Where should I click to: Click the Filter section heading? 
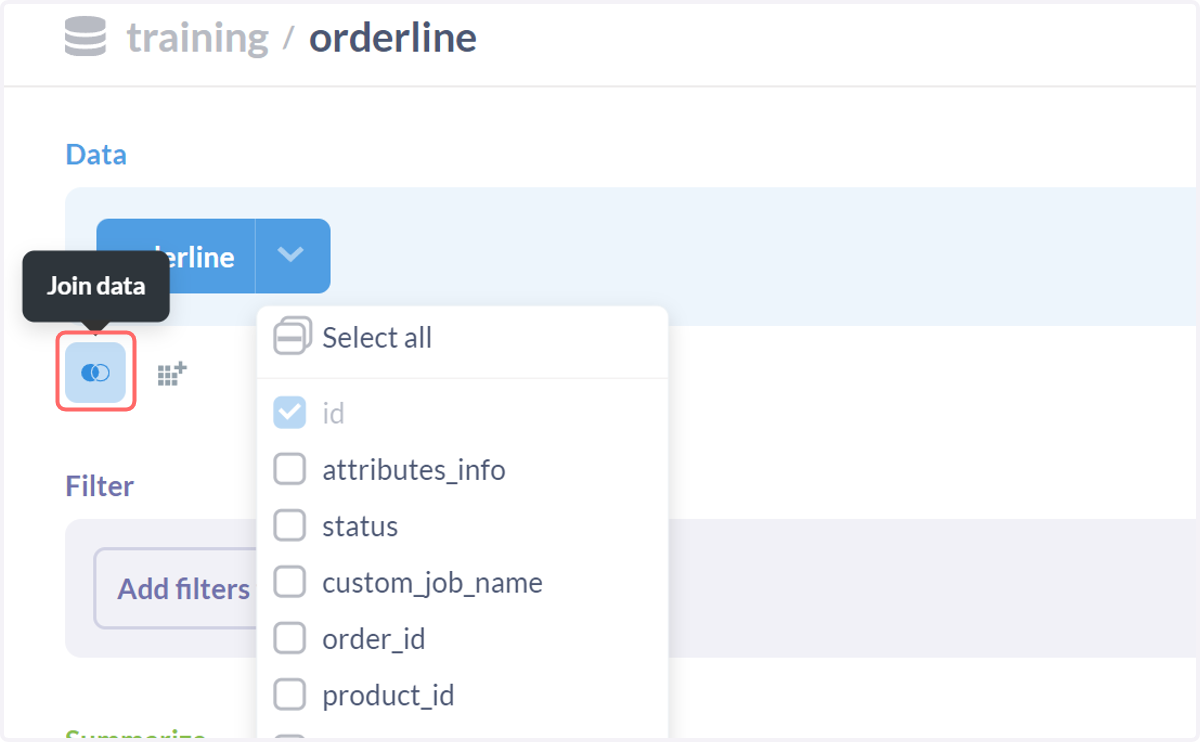(x=100, y=486)
